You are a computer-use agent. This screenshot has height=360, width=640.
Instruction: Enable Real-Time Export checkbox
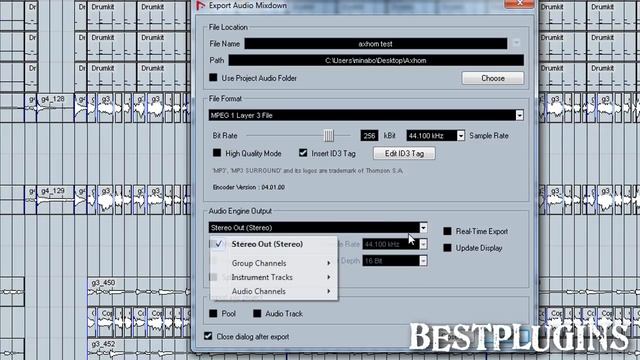tap(447, 231)
